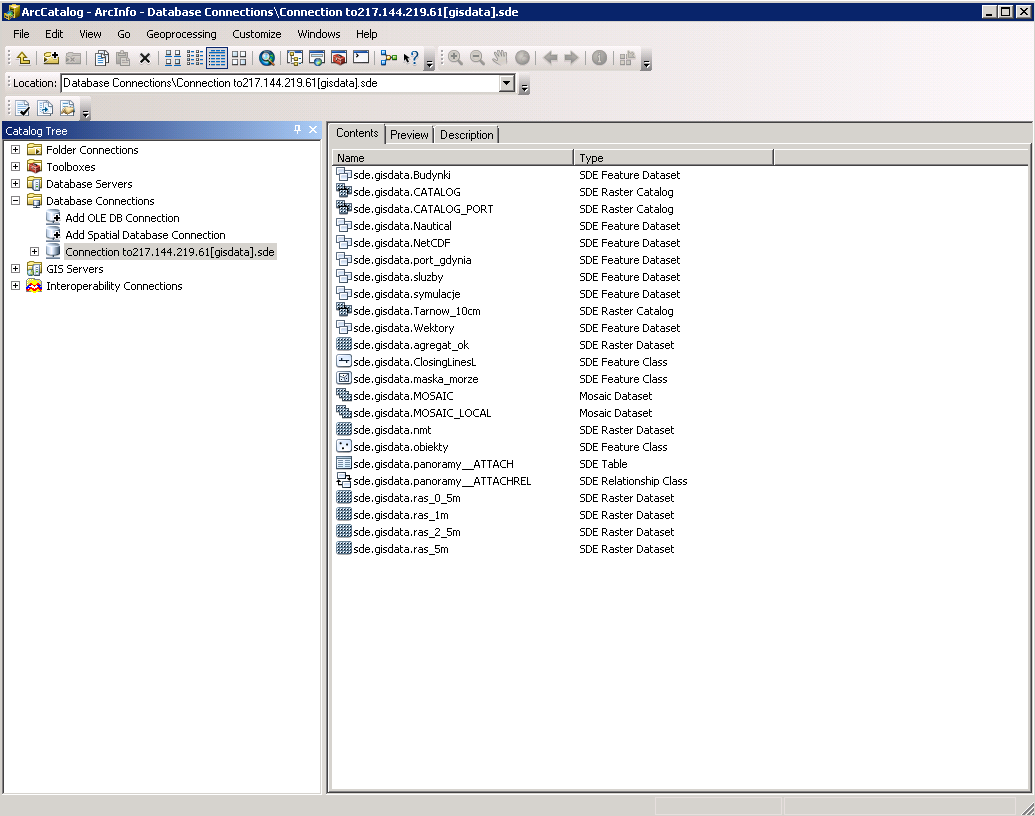
Task: Click the Validate Metadata icon
Action: coord(22,108)
